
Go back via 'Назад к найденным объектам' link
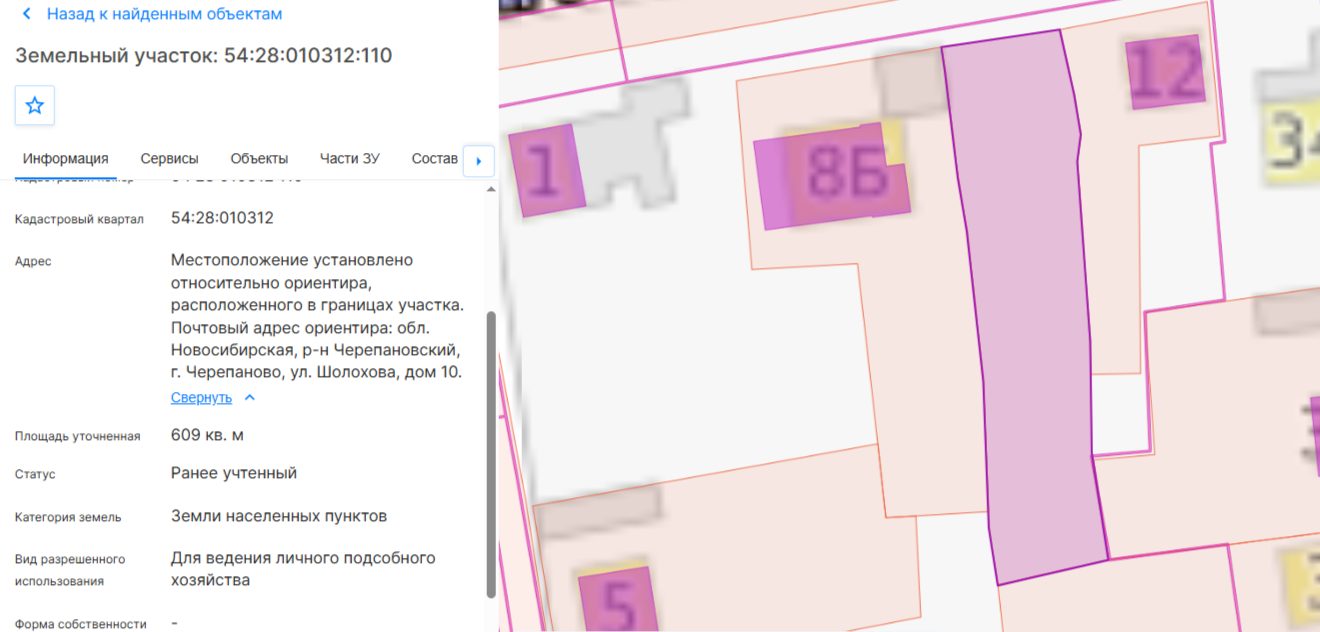click(x=165, y=14)
